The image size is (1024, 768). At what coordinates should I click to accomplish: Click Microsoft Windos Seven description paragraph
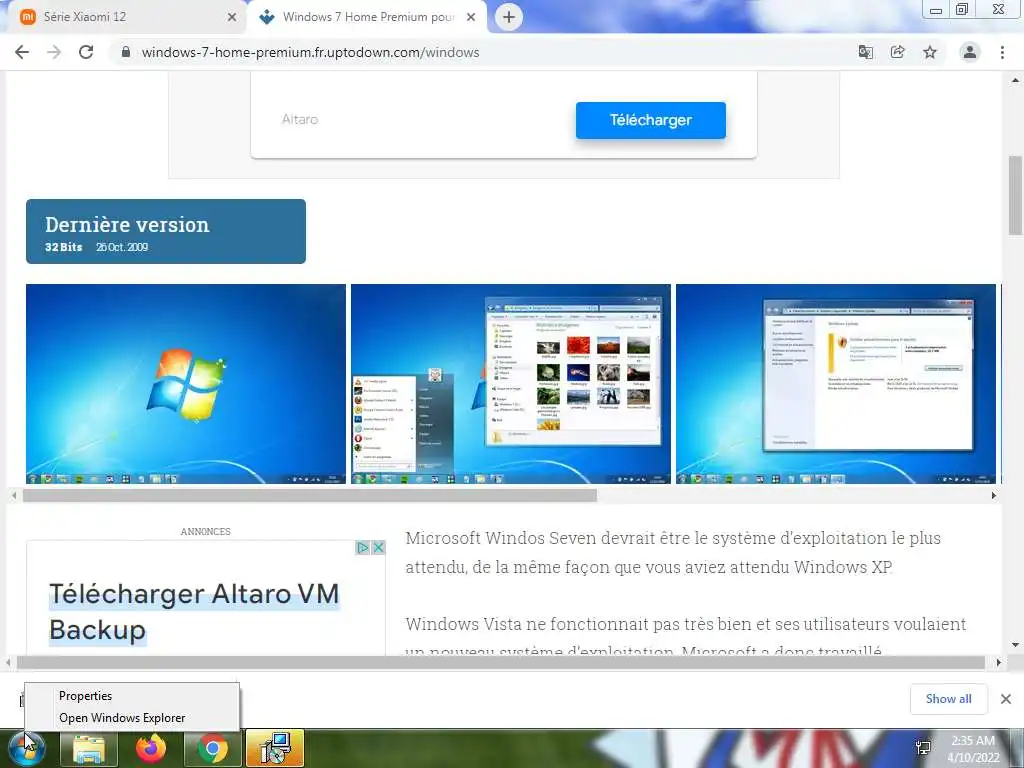tap(673, 552)
